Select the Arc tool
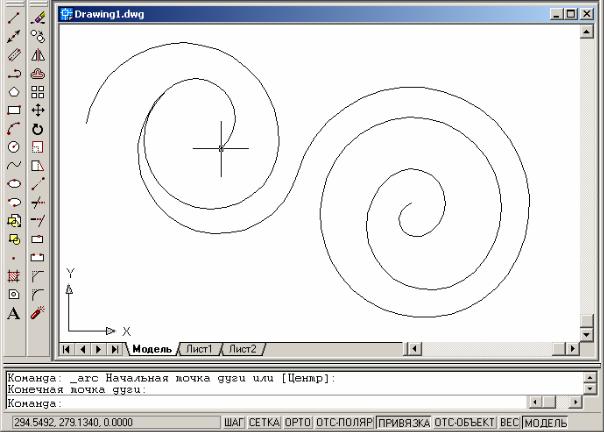 (x=14, y=128)
